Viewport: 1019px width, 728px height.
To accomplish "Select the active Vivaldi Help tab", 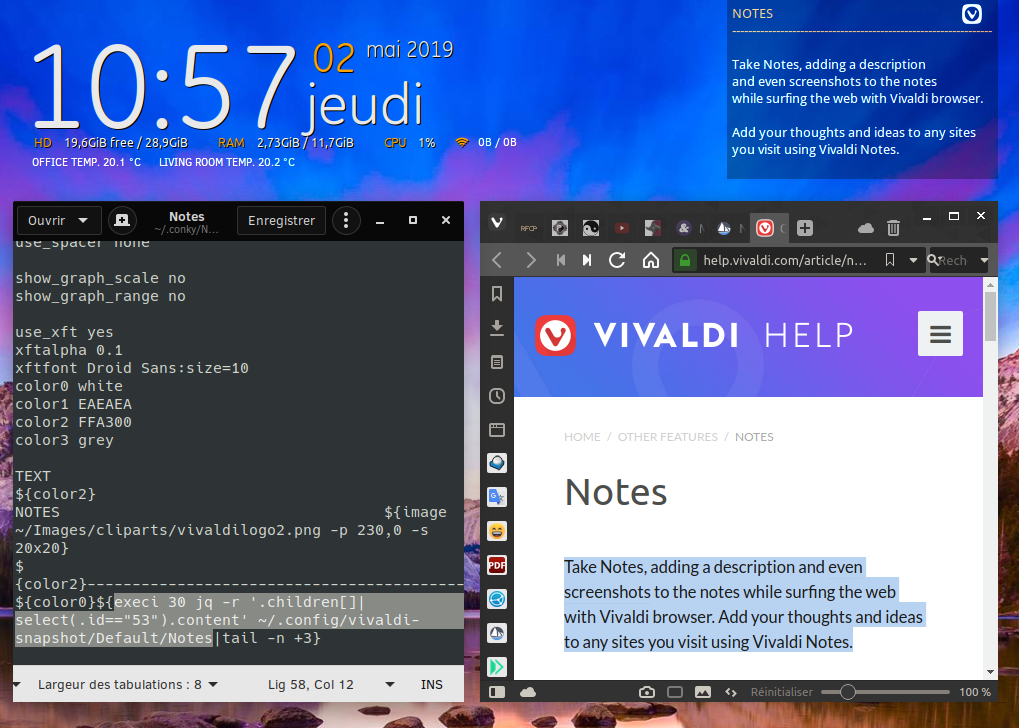I will (x=769, y=228).
